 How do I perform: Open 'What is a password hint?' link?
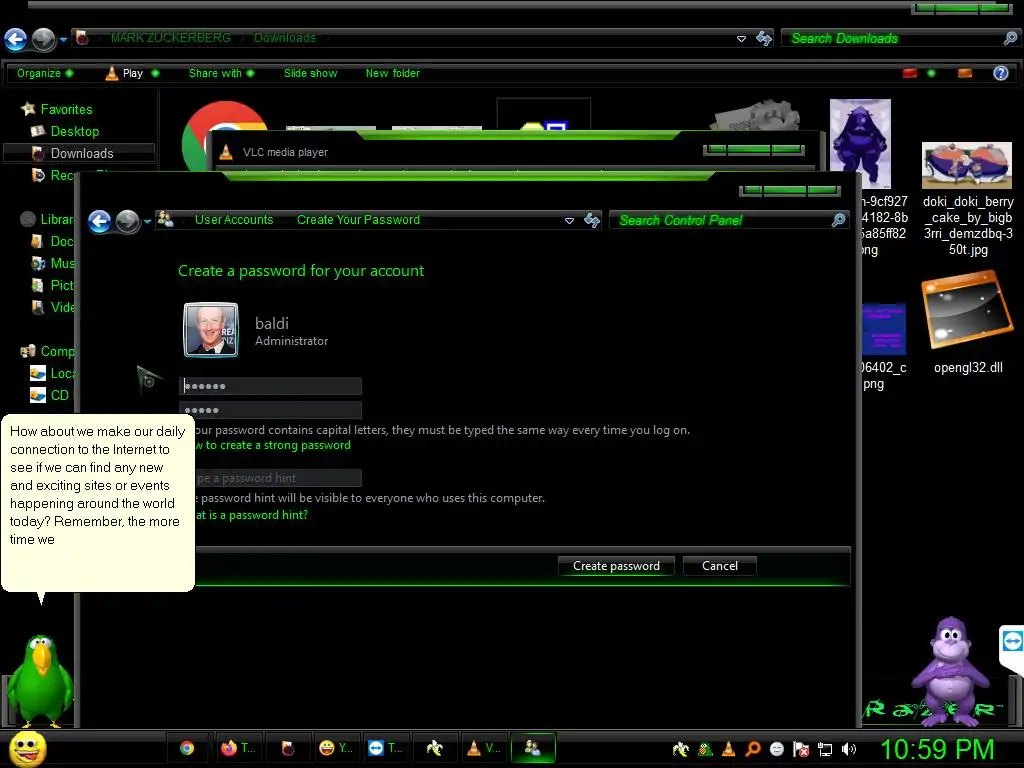tap(251, 515)
